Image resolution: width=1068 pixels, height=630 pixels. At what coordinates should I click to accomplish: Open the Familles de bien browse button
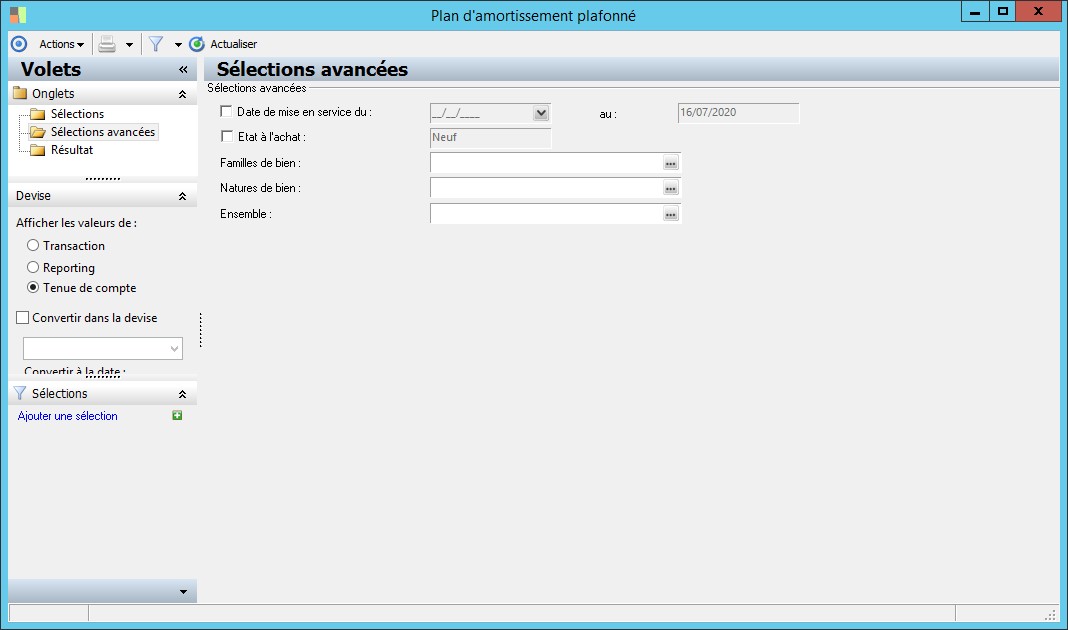point(671,163)
